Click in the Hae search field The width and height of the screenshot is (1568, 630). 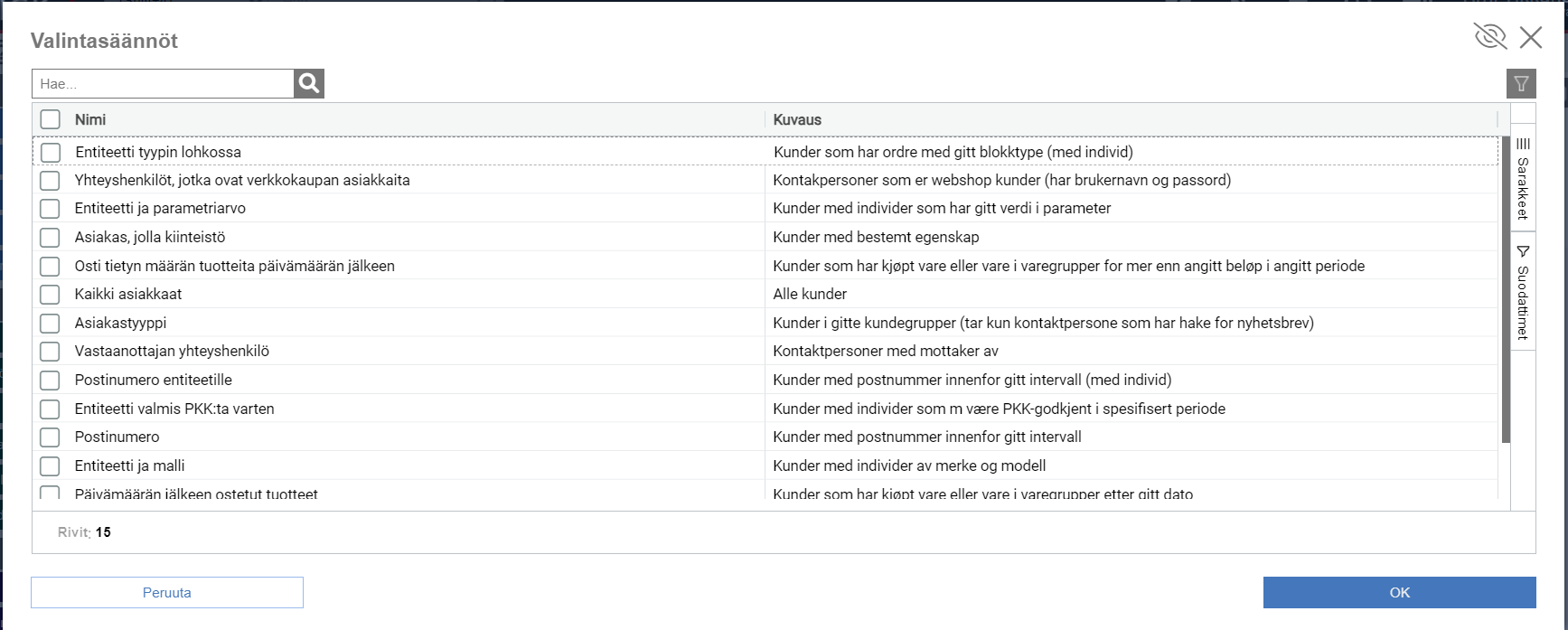pyautogui.click(x=163, y=83)
